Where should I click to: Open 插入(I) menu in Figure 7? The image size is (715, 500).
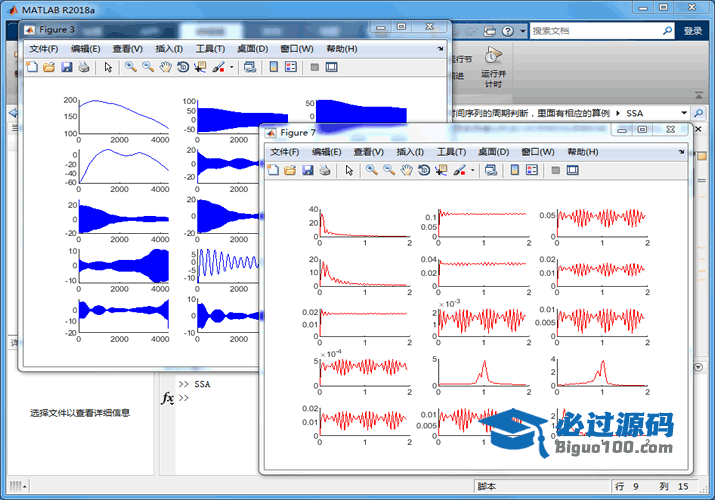tap(410, 152)
